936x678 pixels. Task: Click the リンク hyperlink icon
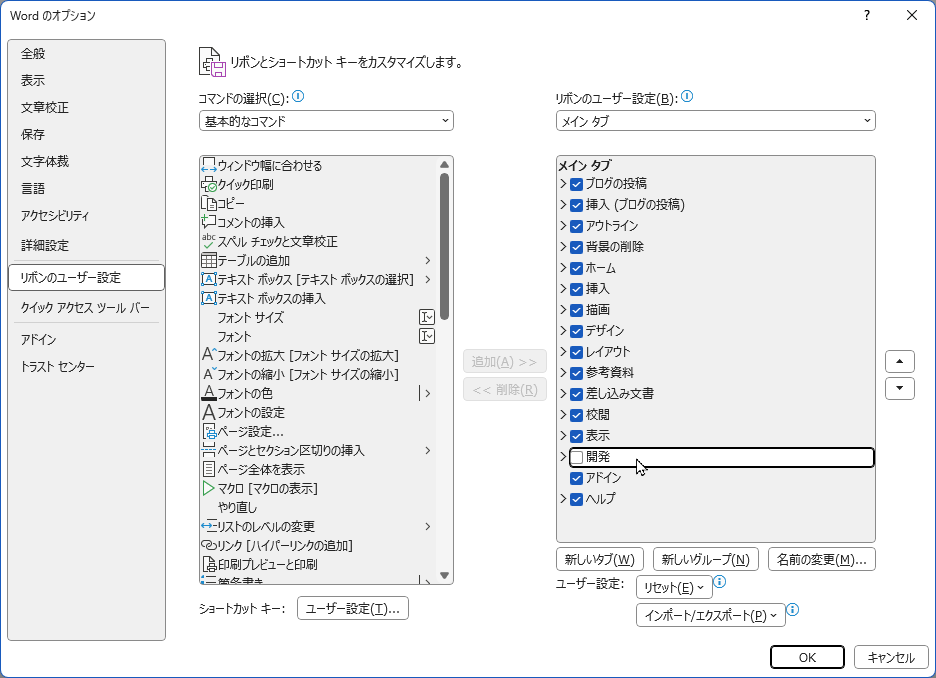pos(208,546)
